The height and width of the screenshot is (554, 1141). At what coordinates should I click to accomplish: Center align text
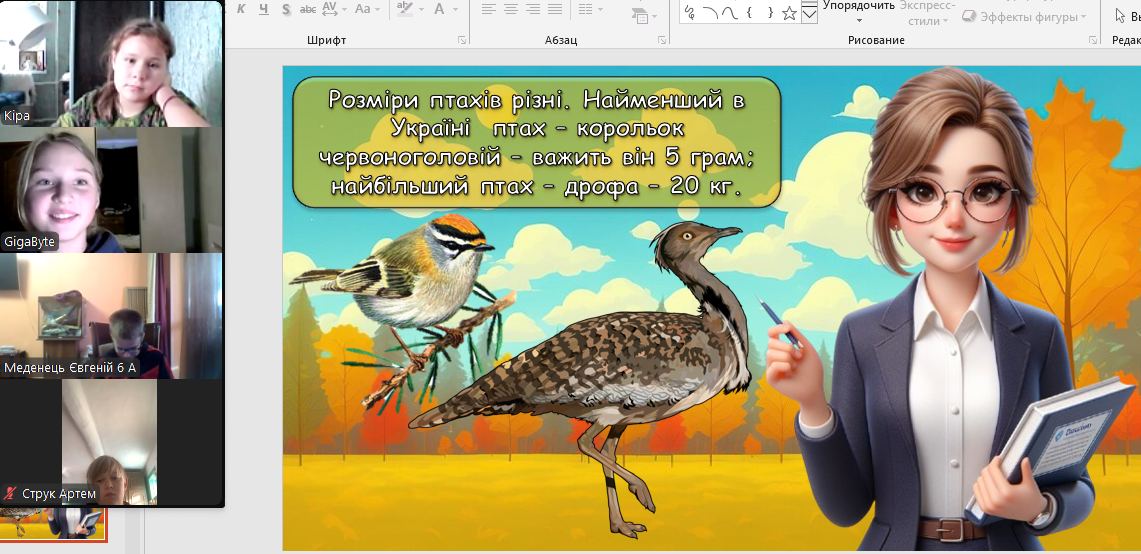pyautogui.click(x=511, y=9)
